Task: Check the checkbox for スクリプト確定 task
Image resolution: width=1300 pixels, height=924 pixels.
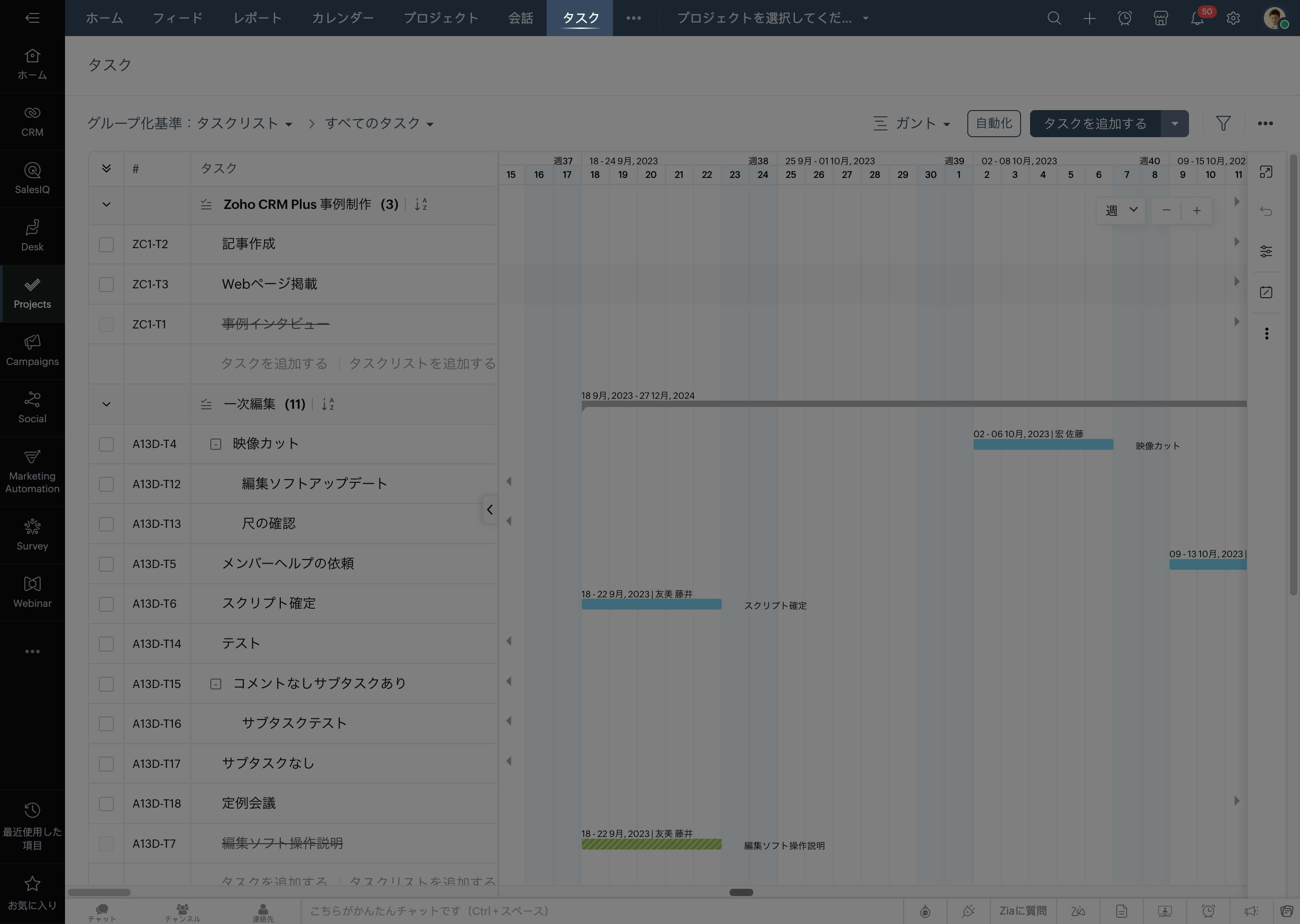Action: pyautogui.click(x=106, y=604)
